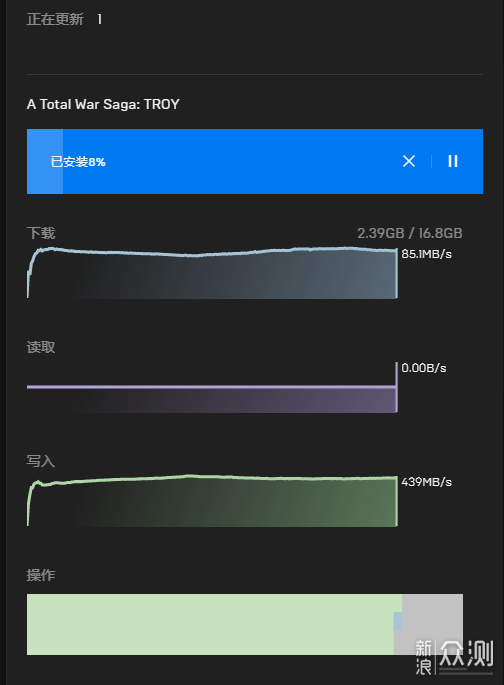Click the 写入 label
This screenshot has height=685, width=504.
(41, 461)
